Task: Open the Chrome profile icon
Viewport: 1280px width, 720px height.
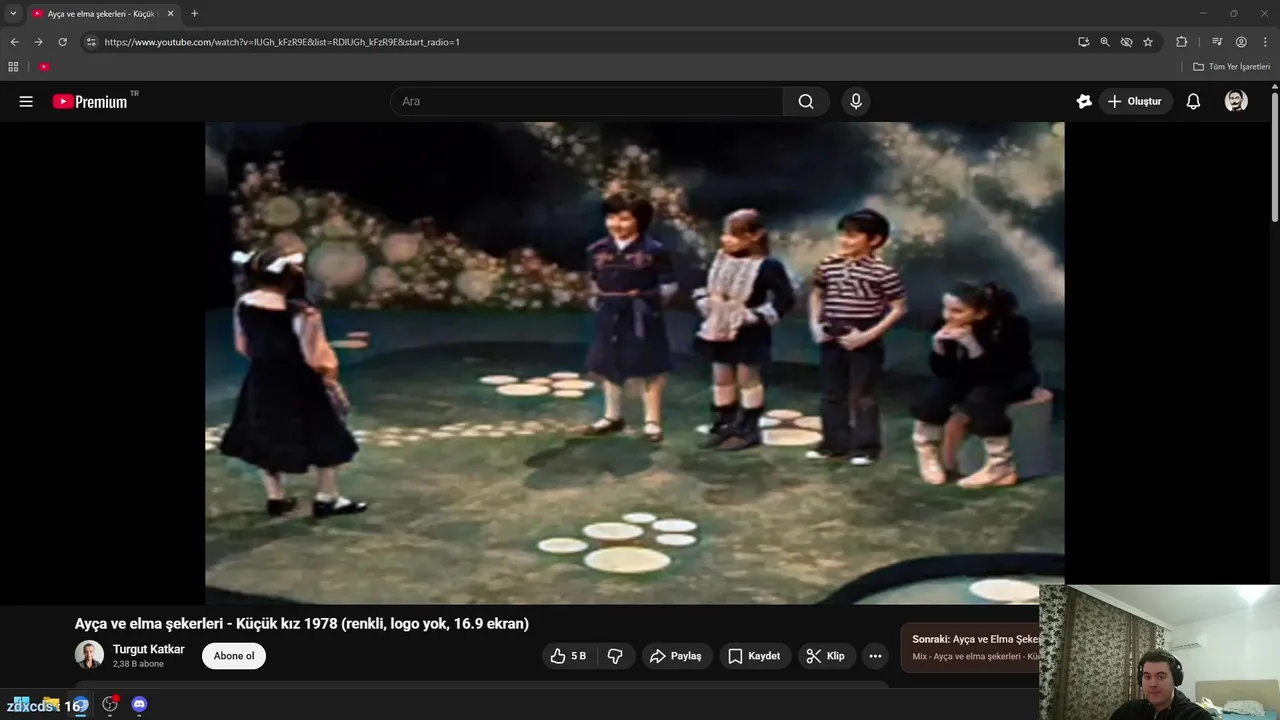Action: click(1241, 42)
